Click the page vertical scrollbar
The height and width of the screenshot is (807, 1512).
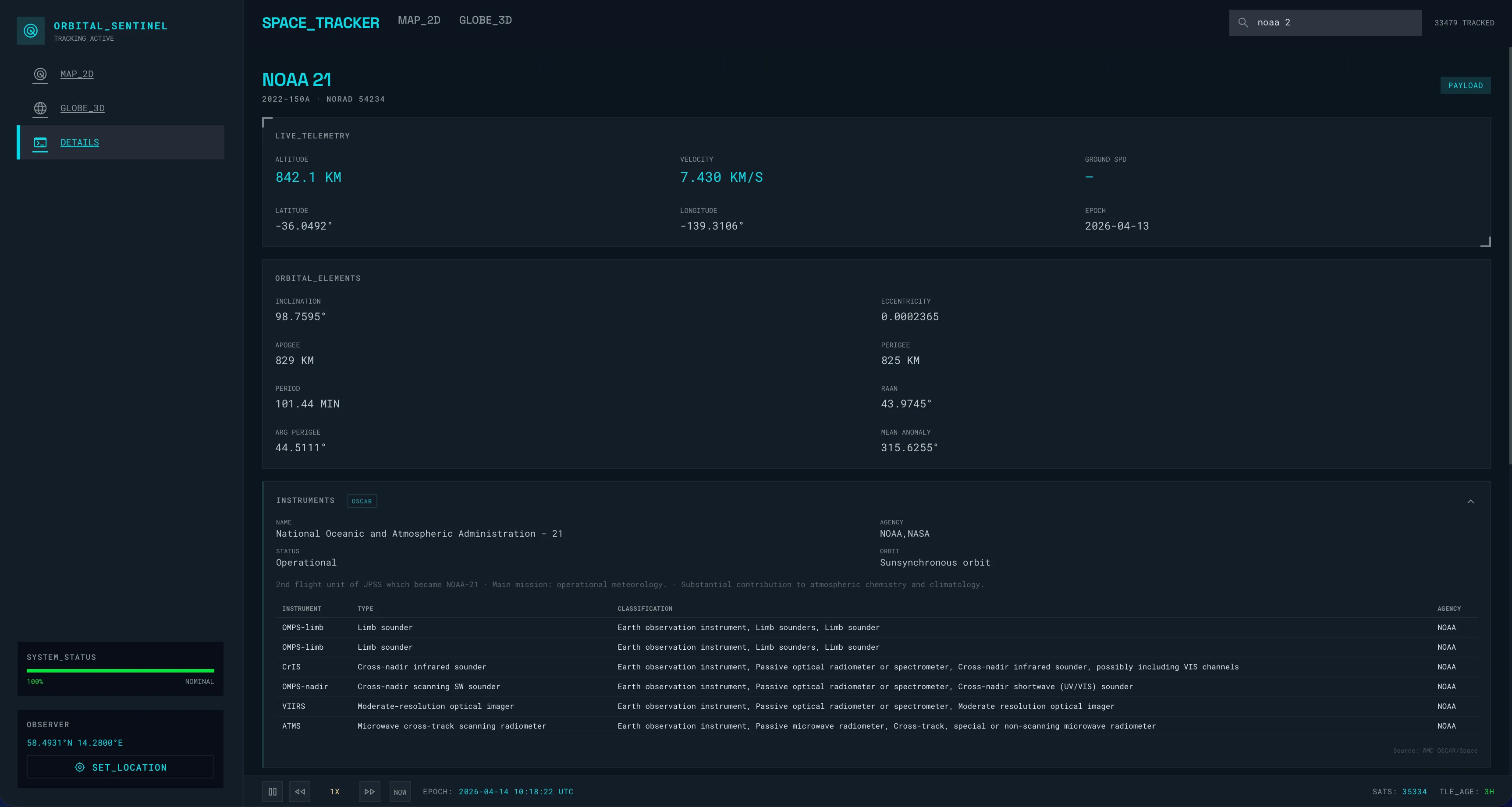(x=1510, y=255)
